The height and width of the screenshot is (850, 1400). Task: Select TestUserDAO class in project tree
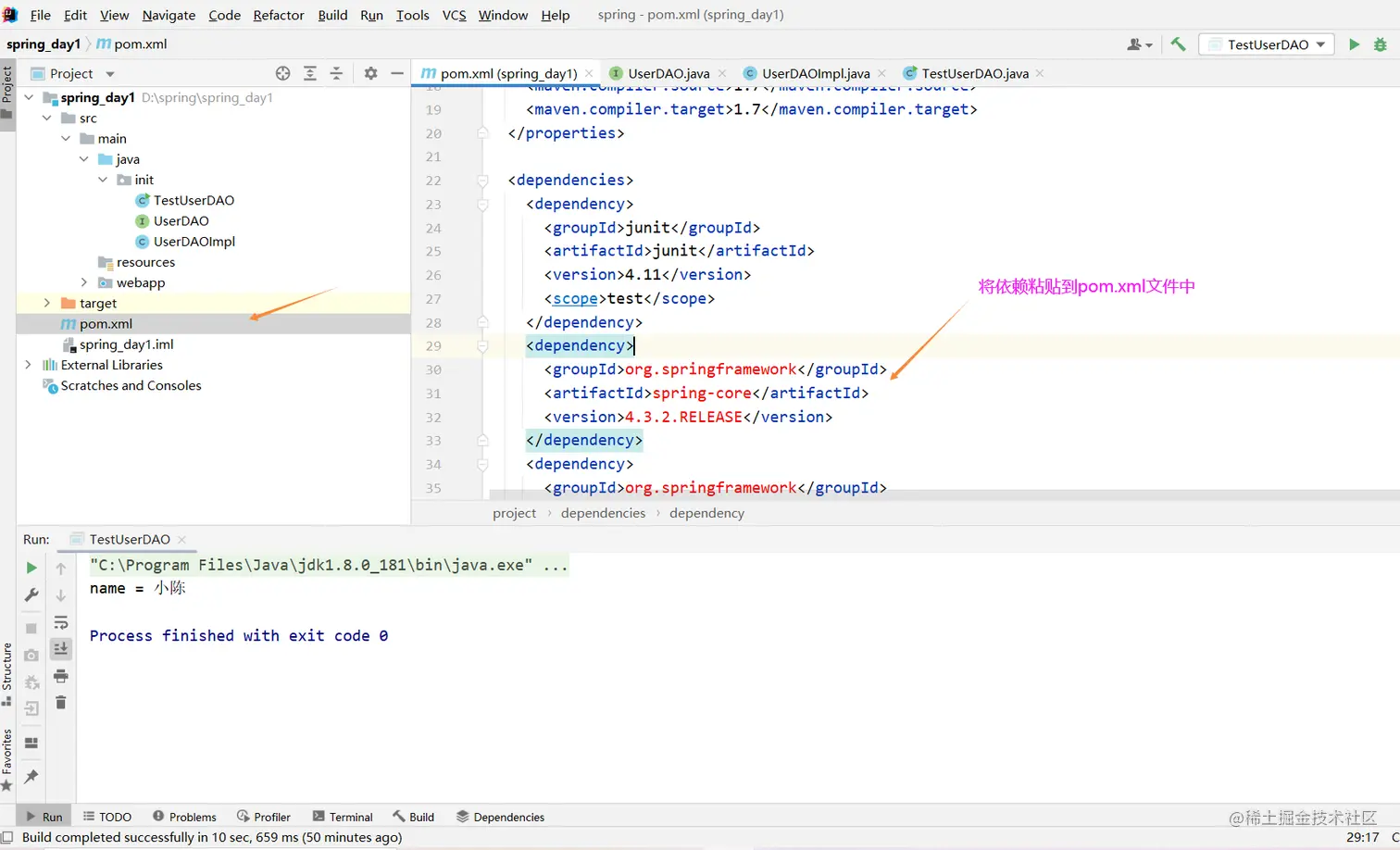point(194,200)
